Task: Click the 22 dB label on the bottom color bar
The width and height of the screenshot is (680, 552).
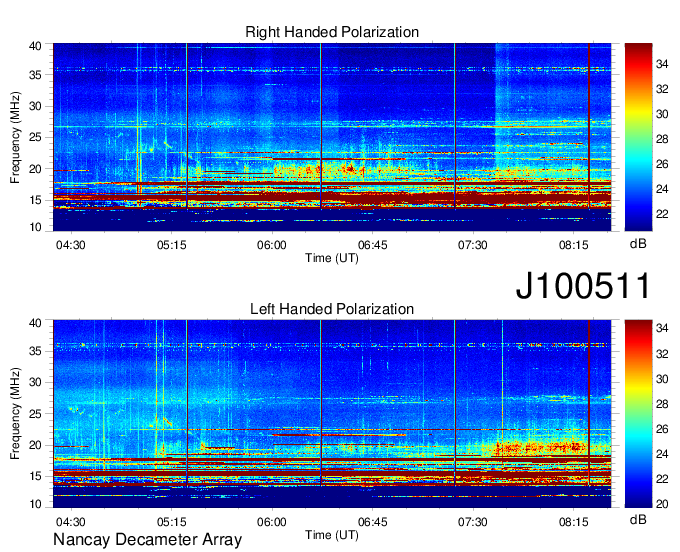Action: point(662,479)
